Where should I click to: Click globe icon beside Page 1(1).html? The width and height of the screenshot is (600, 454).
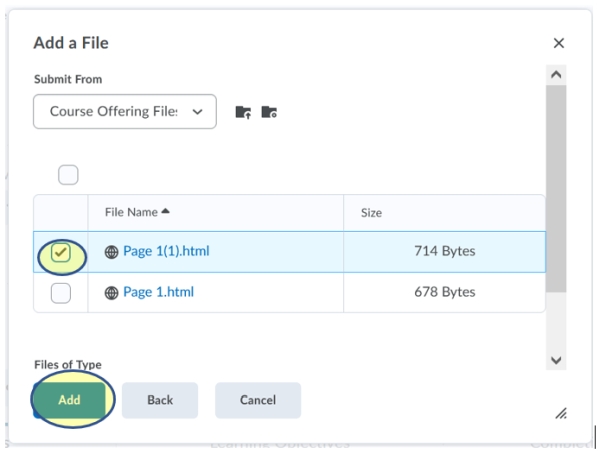tap(111, 252)
